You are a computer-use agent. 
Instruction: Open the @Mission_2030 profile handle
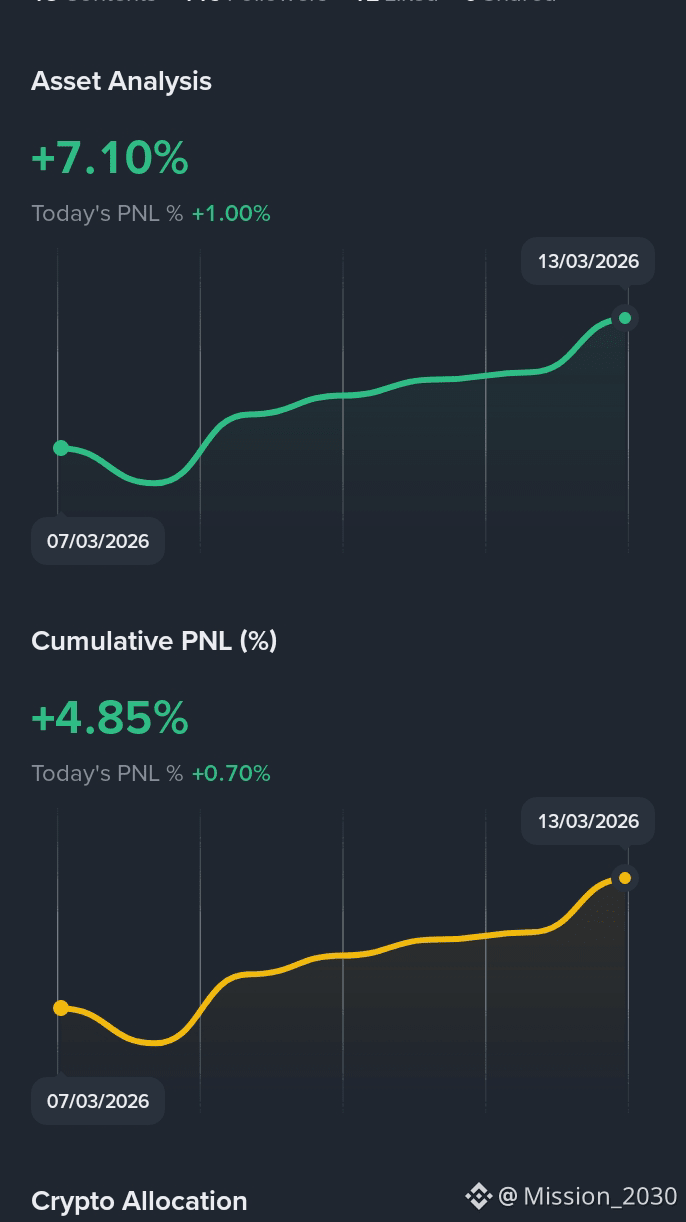click(588, 1196)
